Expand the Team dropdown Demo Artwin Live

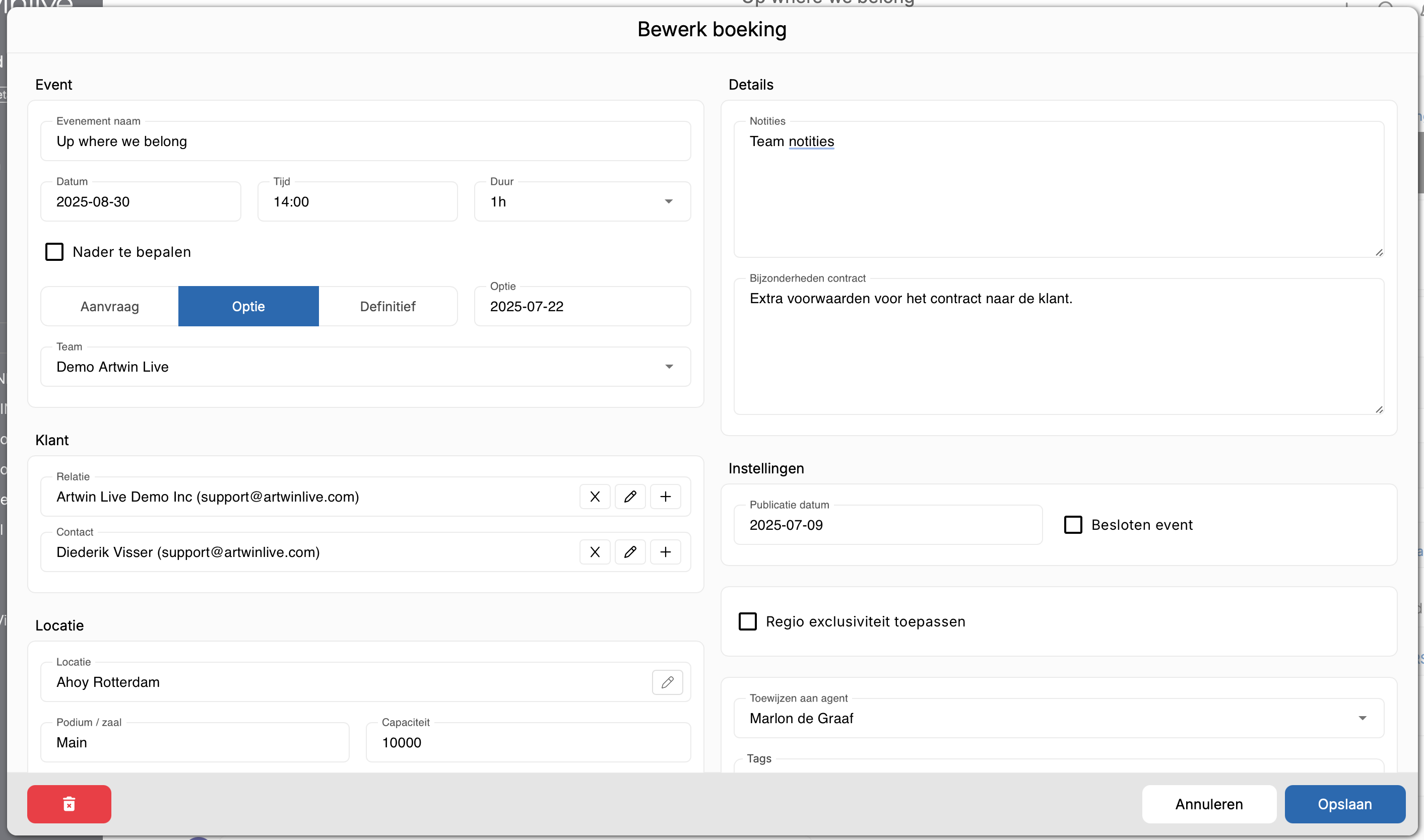(366, 367)
